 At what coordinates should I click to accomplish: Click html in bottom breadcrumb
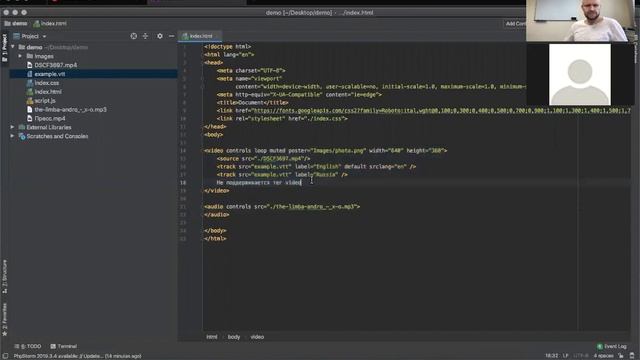point(211,337)
